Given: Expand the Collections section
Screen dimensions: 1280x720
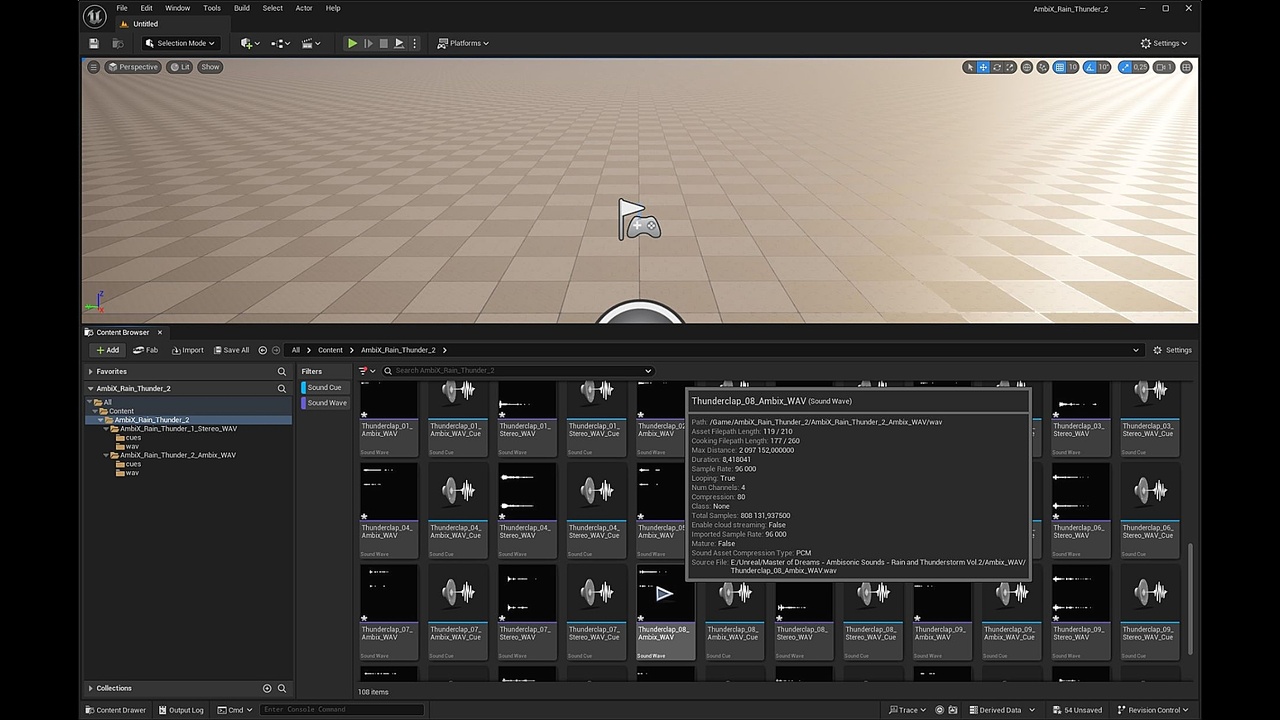Looking at the screenshot, I should [91, 688].
